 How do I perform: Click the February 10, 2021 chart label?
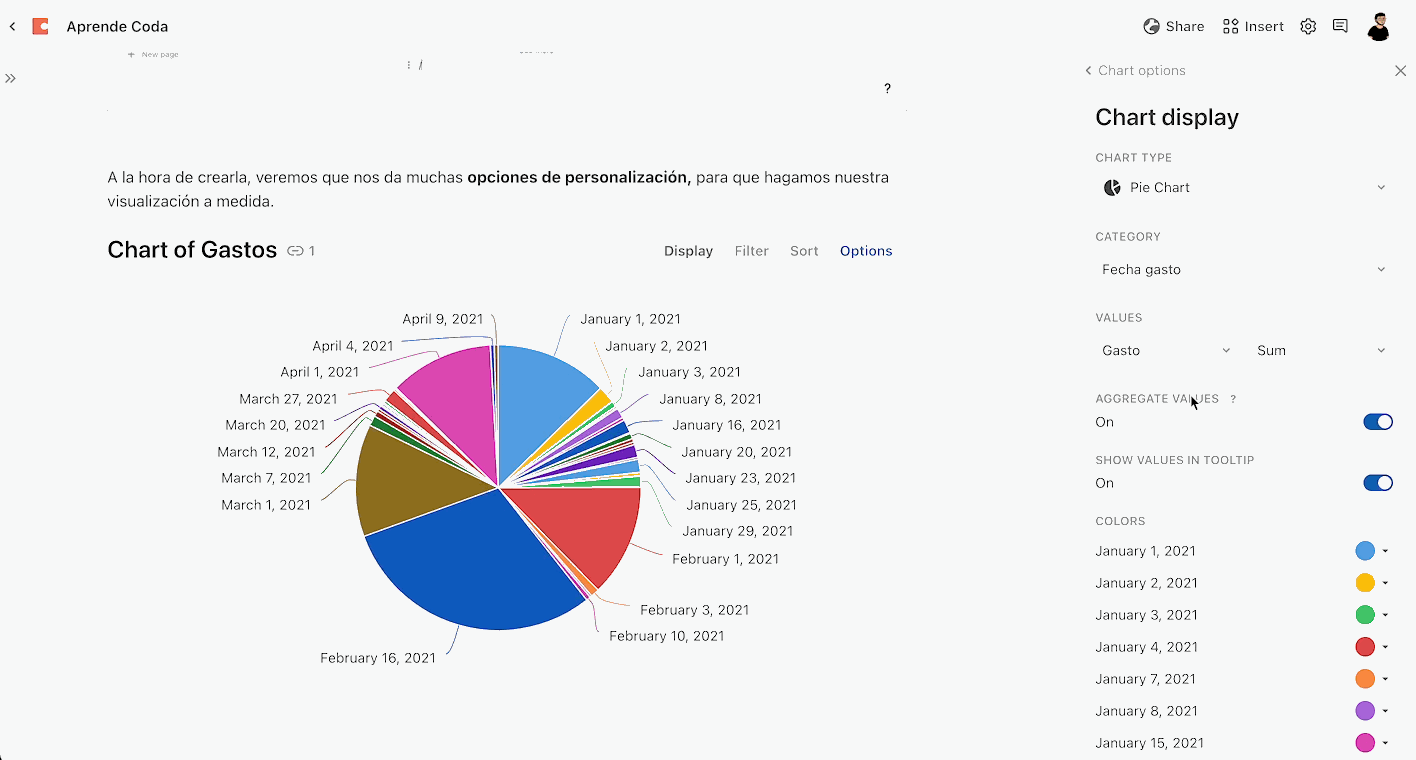(x=667, y=636)
